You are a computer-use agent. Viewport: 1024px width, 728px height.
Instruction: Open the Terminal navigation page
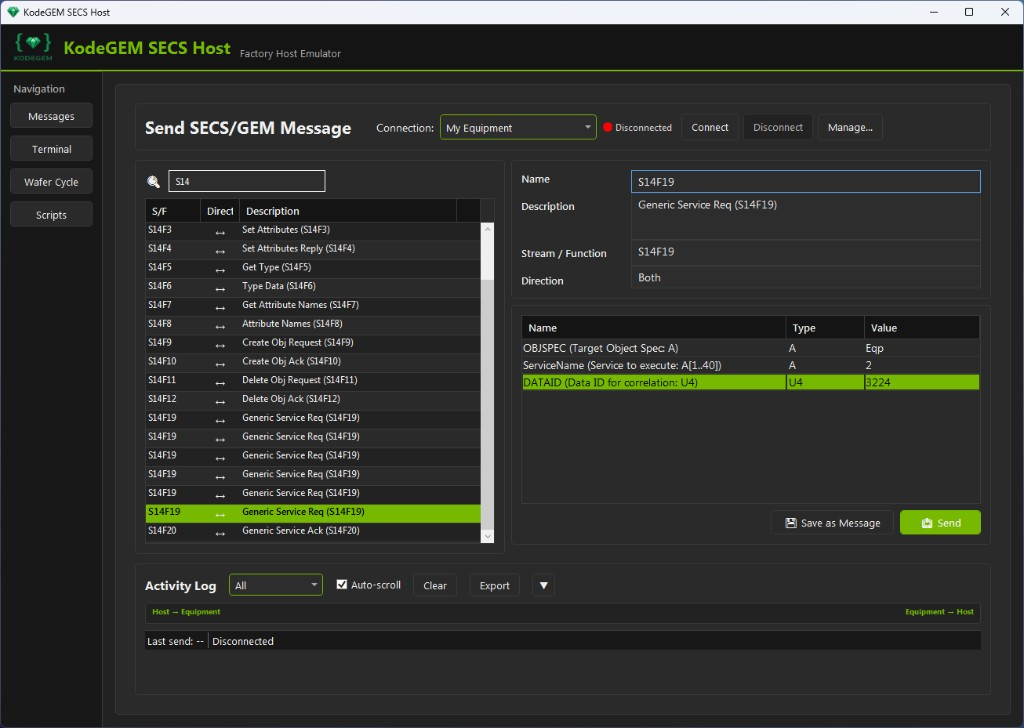click(x=51, y=149)
